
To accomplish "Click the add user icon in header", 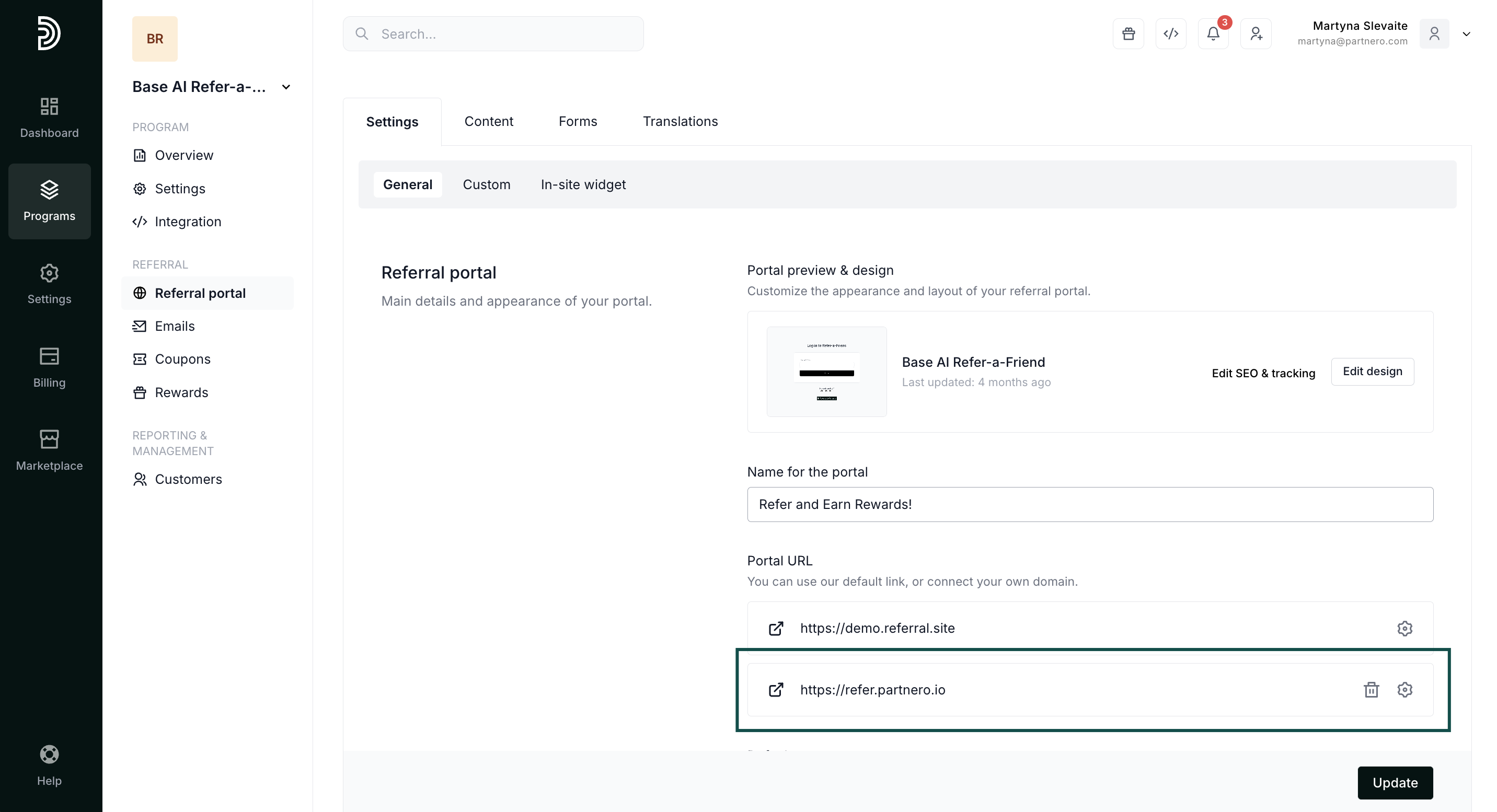I will coord(1256,33).
